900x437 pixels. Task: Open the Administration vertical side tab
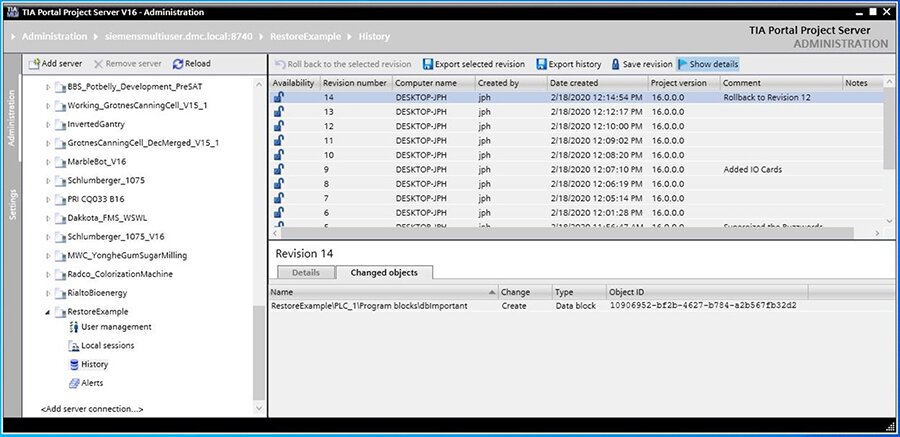13,117
